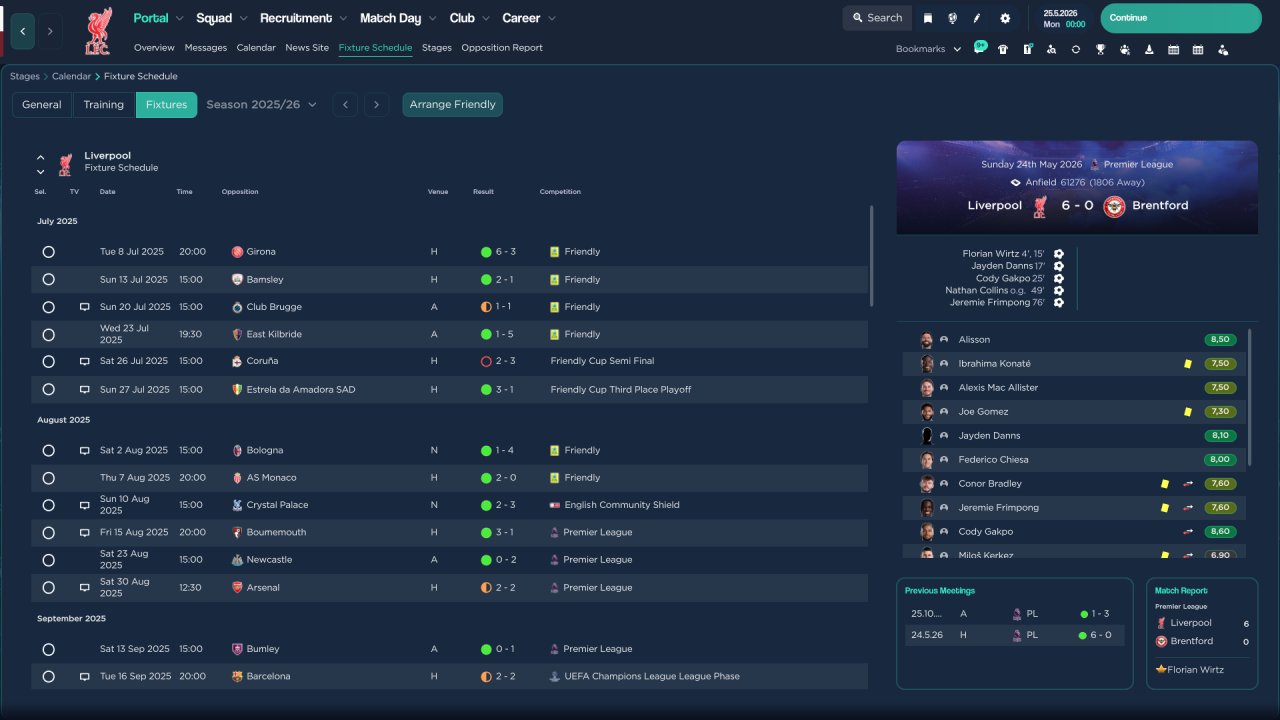Select the 24.5.26 previous meeting row

pyautogui.click(x=1013, y=635)
